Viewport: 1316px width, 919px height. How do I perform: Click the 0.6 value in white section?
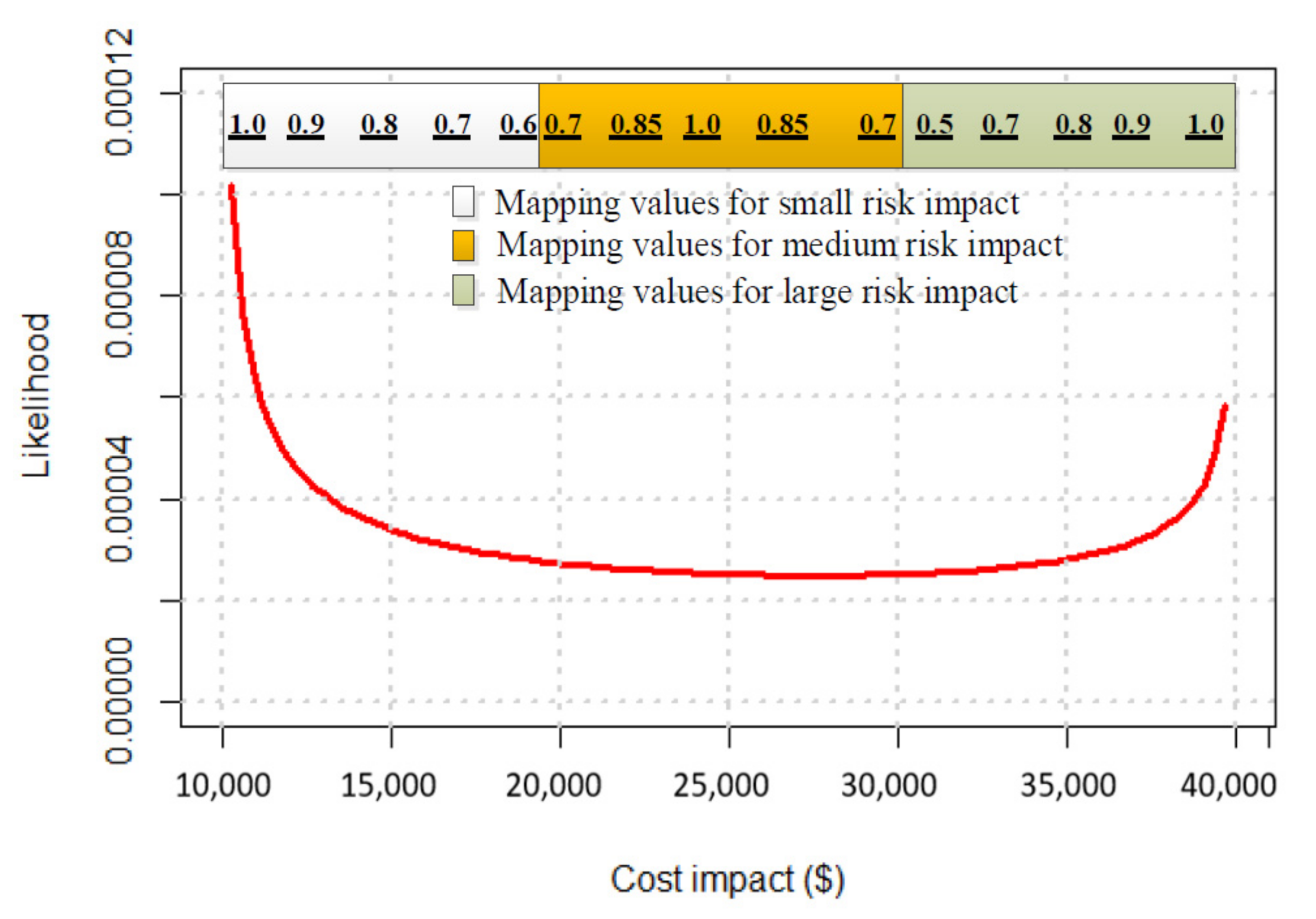point(518,125)
